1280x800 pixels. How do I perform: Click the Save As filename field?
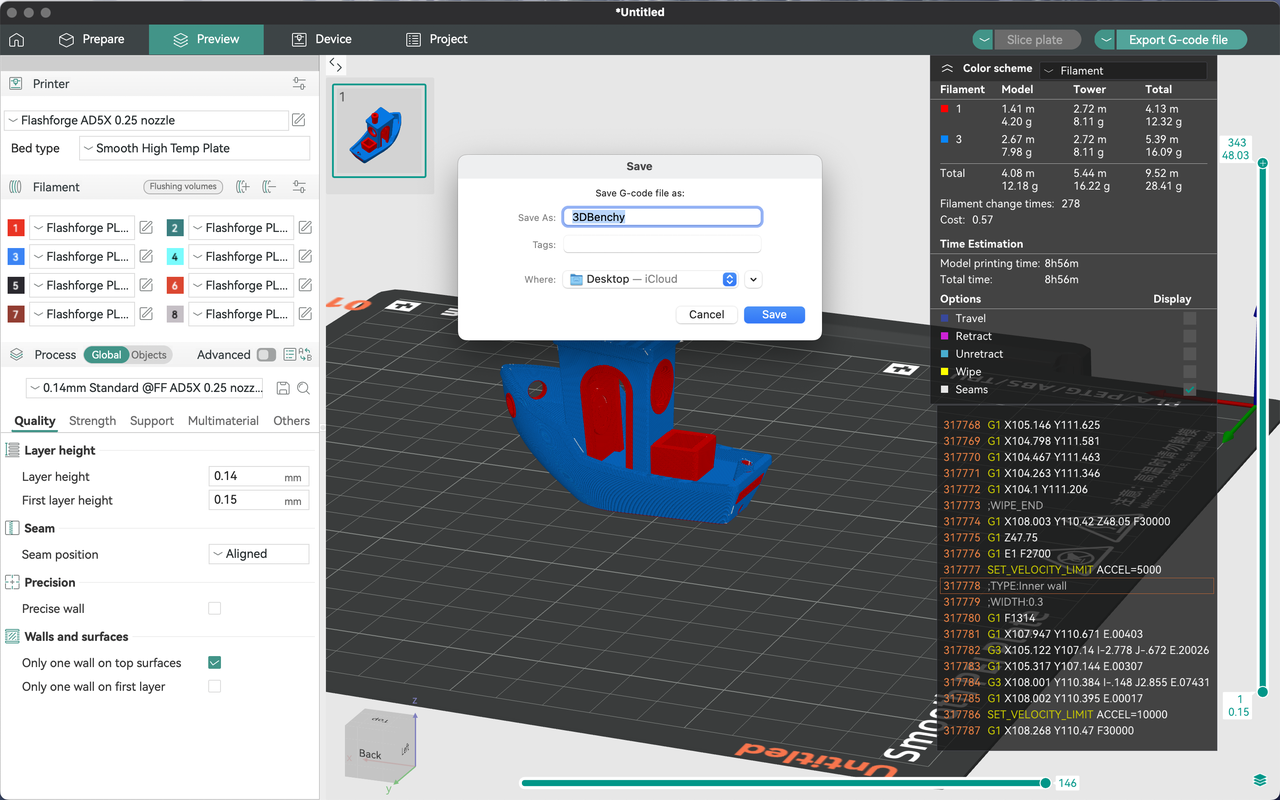coord(662,217)
